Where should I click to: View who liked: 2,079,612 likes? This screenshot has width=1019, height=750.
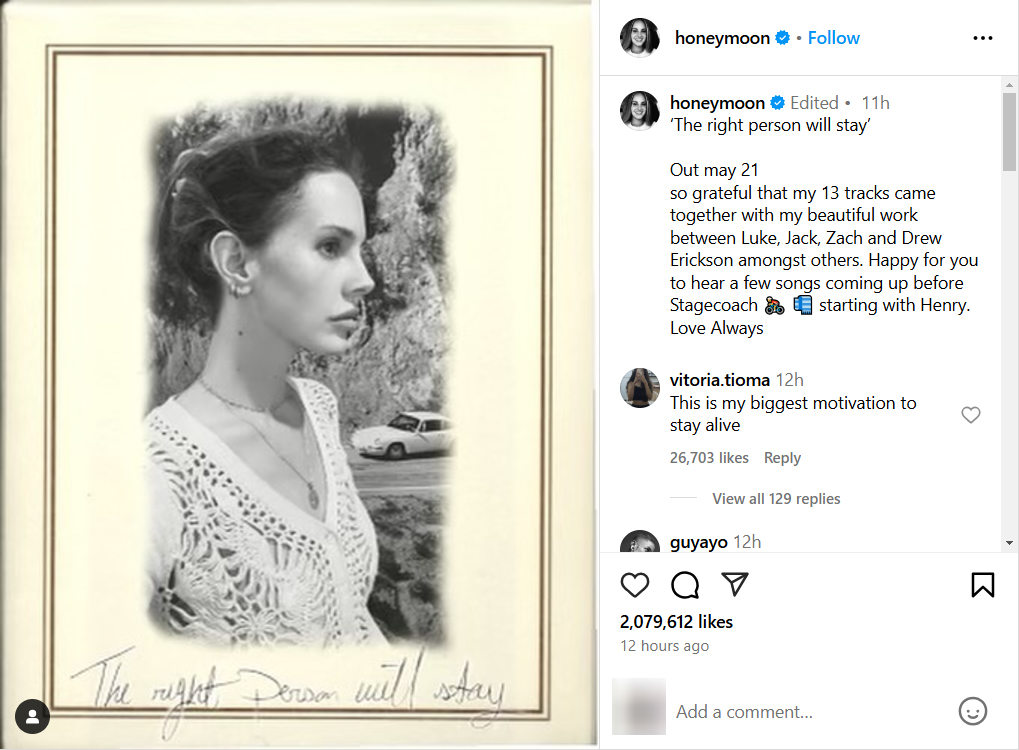tap(676, 622)
